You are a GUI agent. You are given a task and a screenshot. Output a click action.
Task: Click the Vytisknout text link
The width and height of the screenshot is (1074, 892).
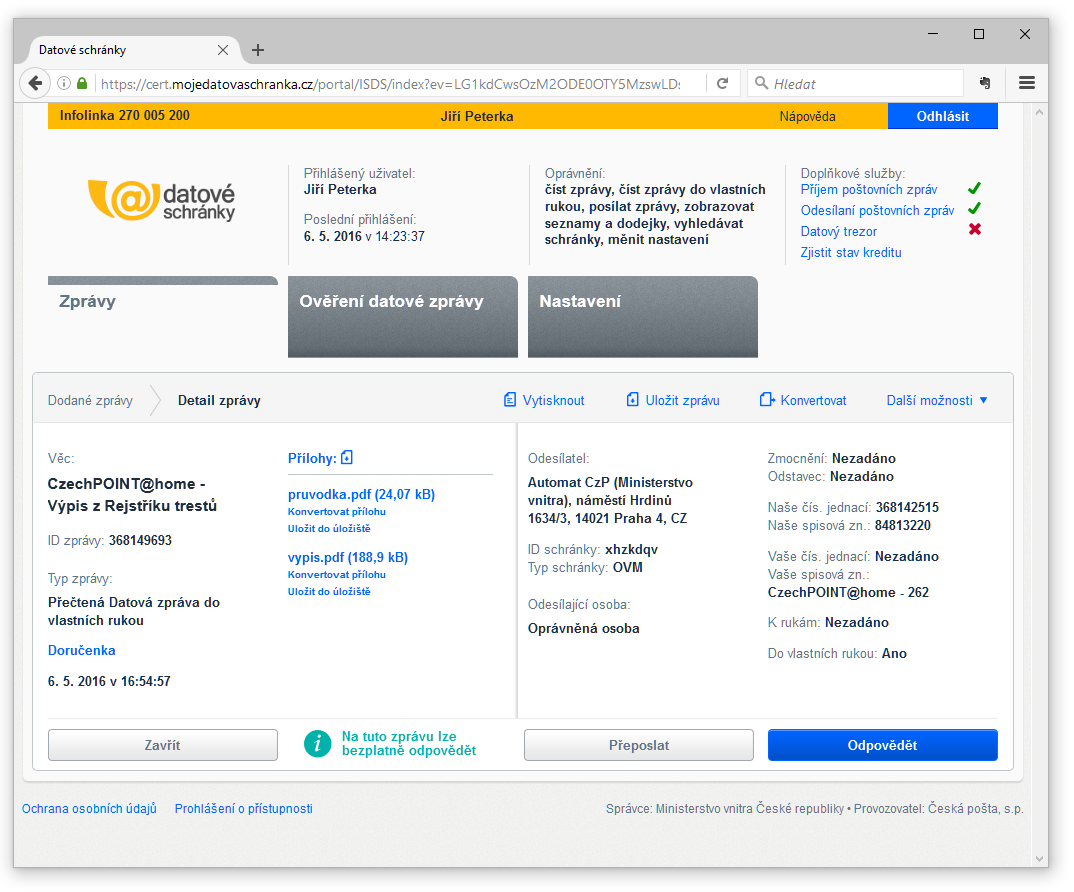pos(553,400)
